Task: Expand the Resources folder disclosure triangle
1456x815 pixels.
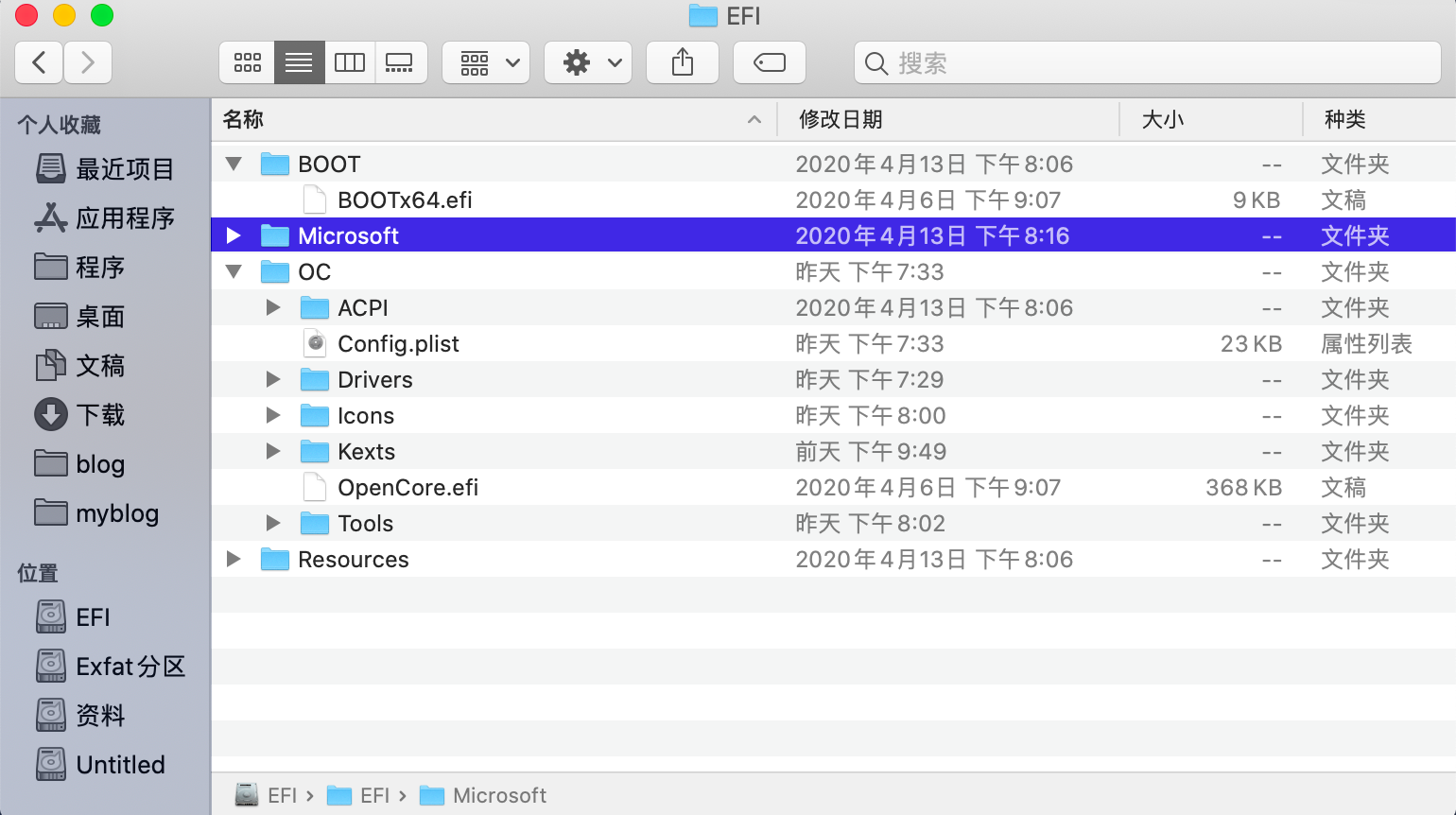Action: (234, 559)
